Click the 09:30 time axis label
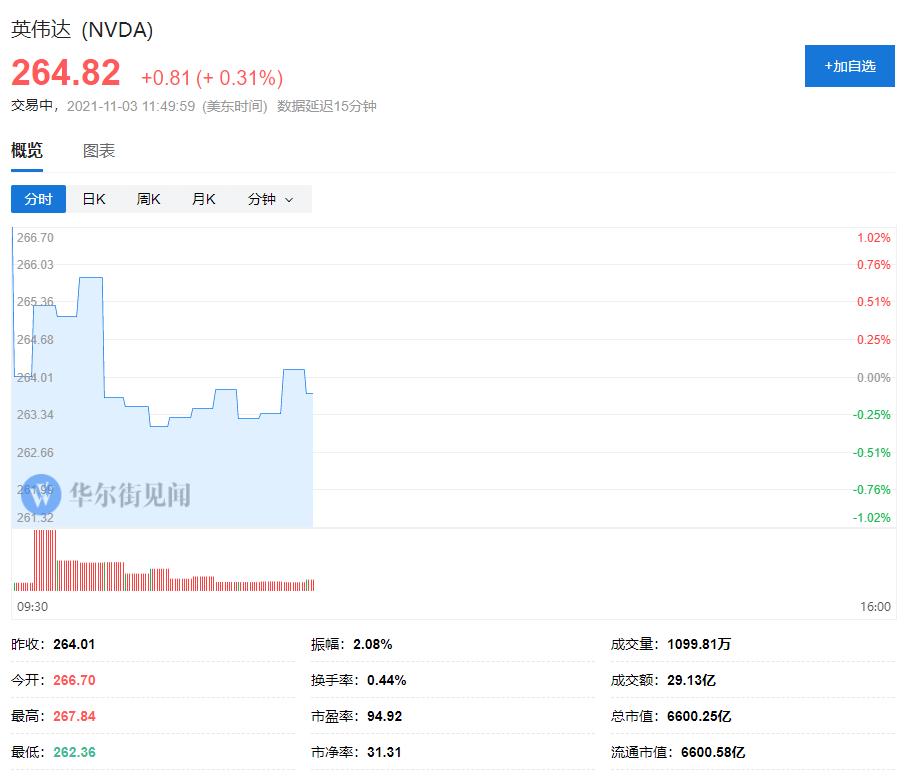The width and height of the screenshot is (904, 777). 32,607
